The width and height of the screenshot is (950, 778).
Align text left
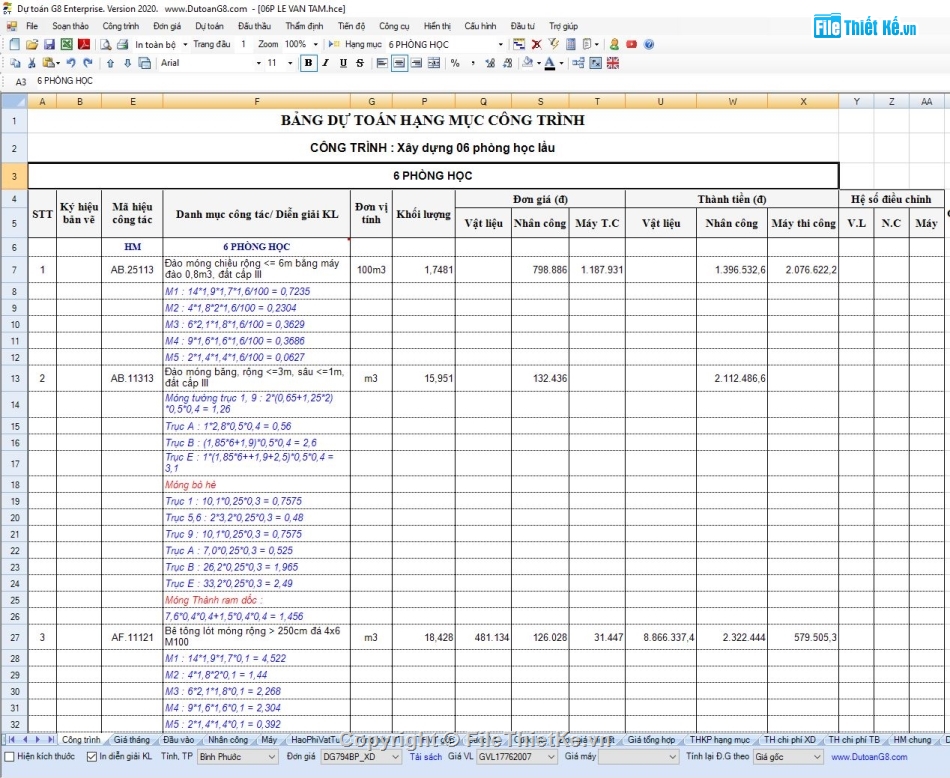(x=382, y=63)
